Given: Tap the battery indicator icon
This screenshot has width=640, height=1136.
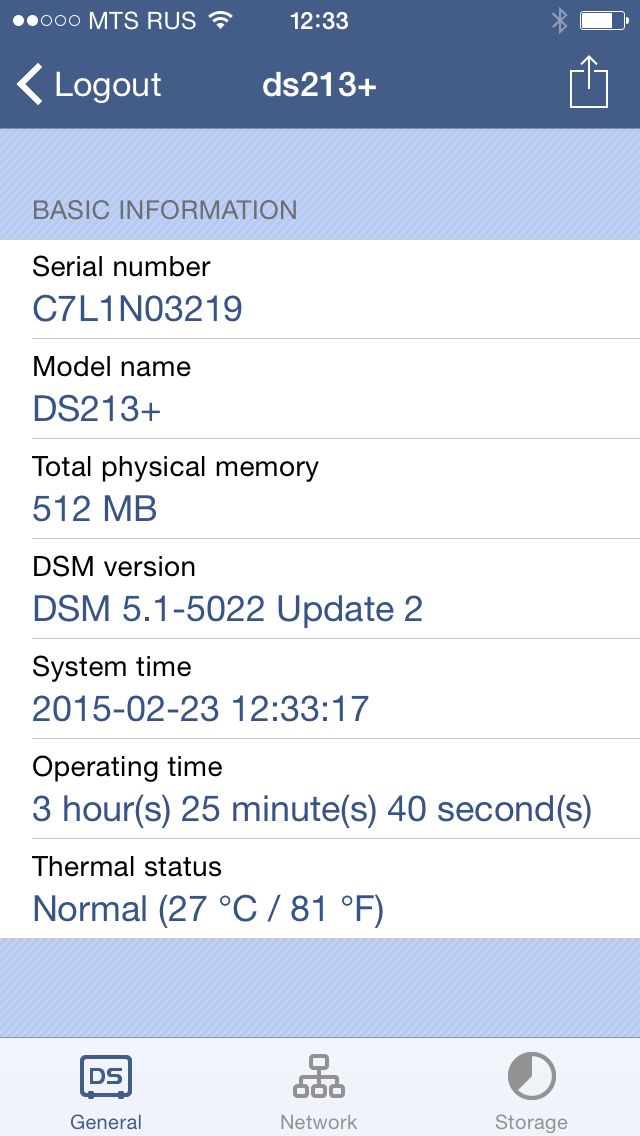Looking at the screenshot, I should [603, 21].
